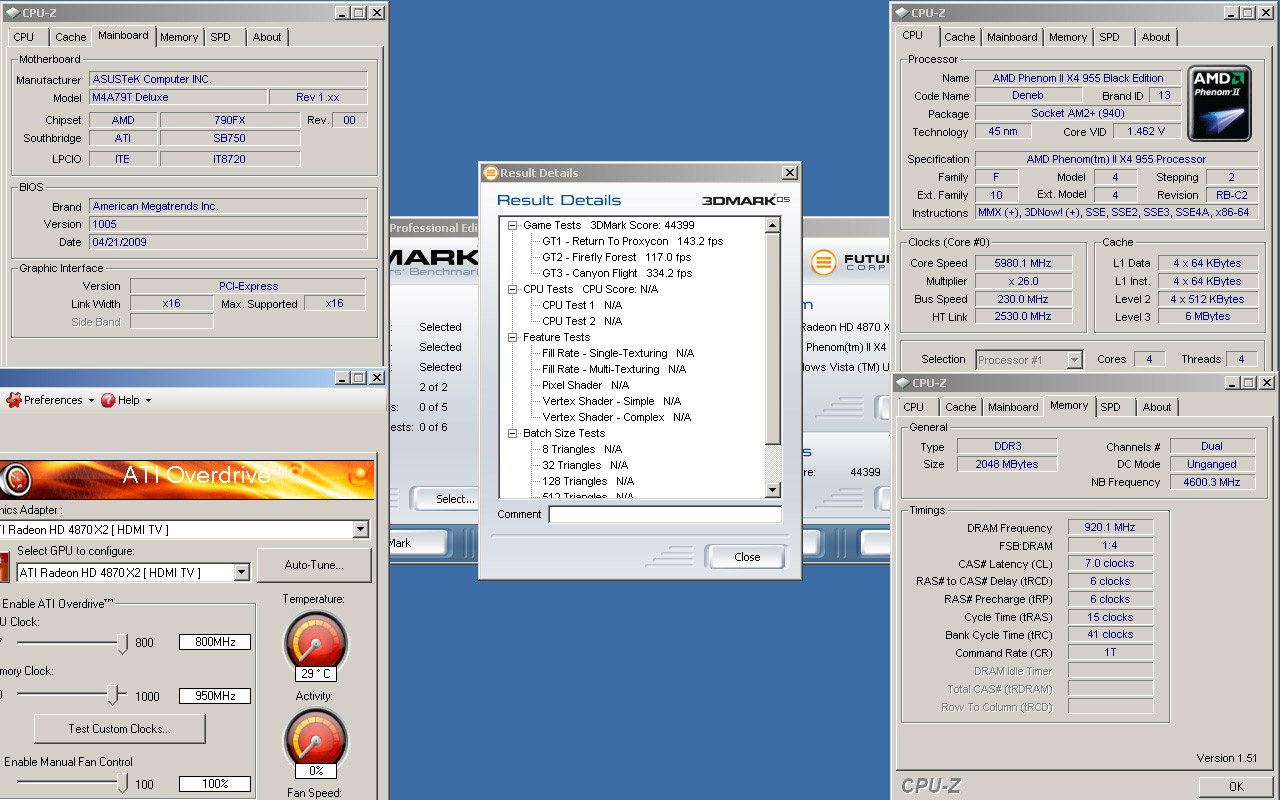This screenshot has height=800, width=1280.
Task: Collapse the Feature Tests tree node
Action: pos(513,337)
